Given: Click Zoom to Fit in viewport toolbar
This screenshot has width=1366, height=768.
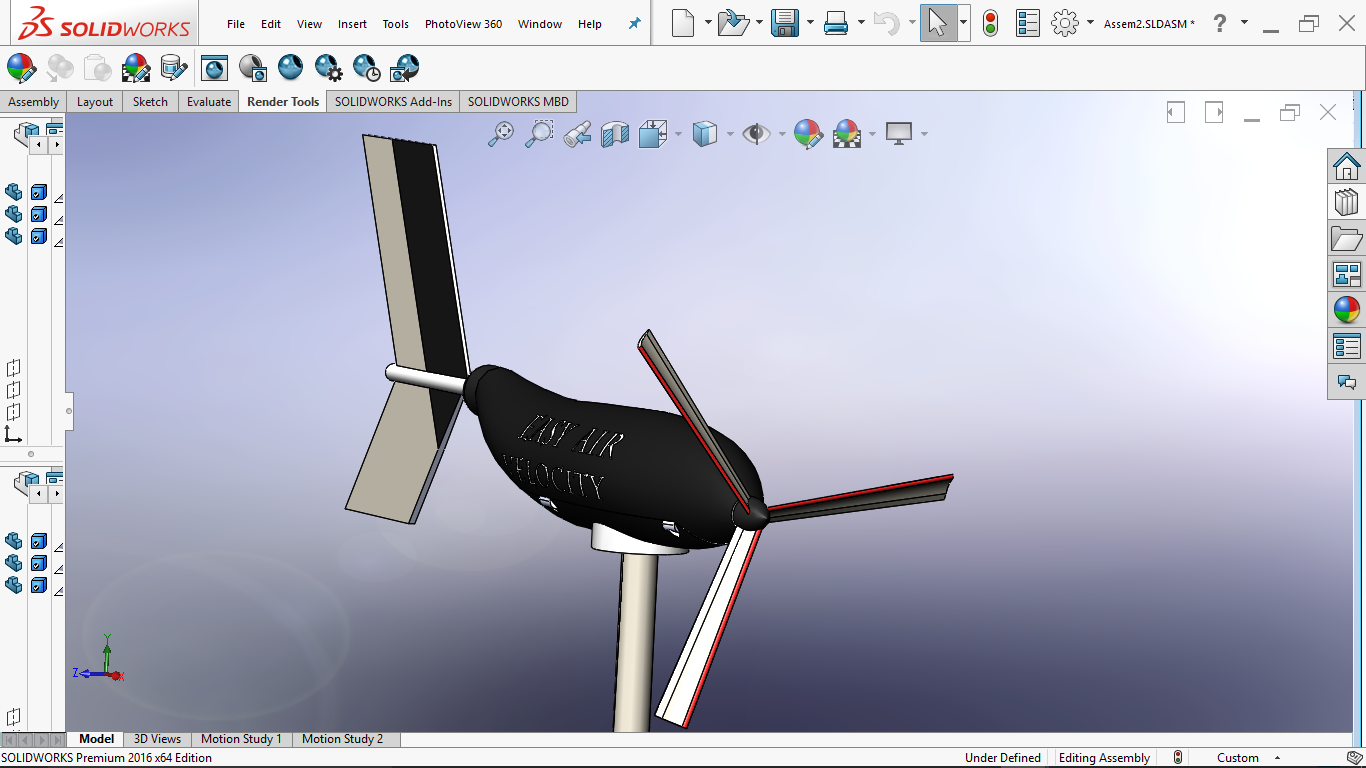Looking at the screenshot, I should pyautogui.click(x=500, y=133).
